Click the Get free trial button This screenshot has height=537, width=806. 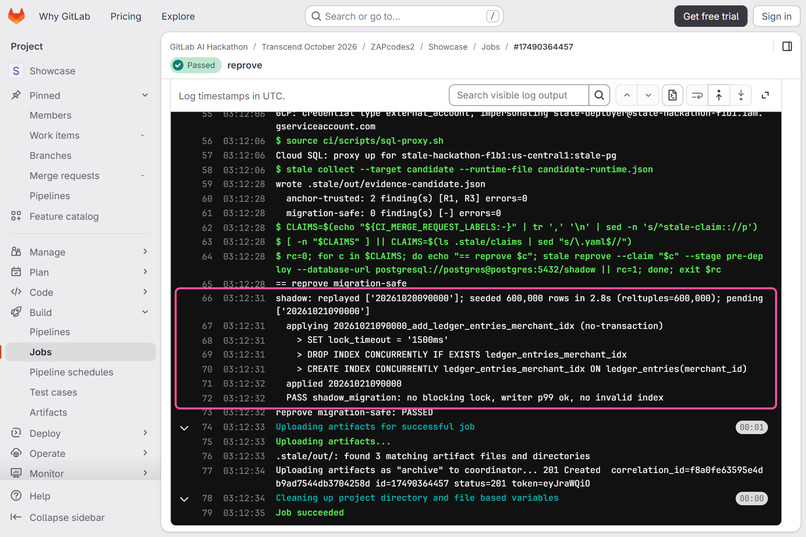pos(710,16)
